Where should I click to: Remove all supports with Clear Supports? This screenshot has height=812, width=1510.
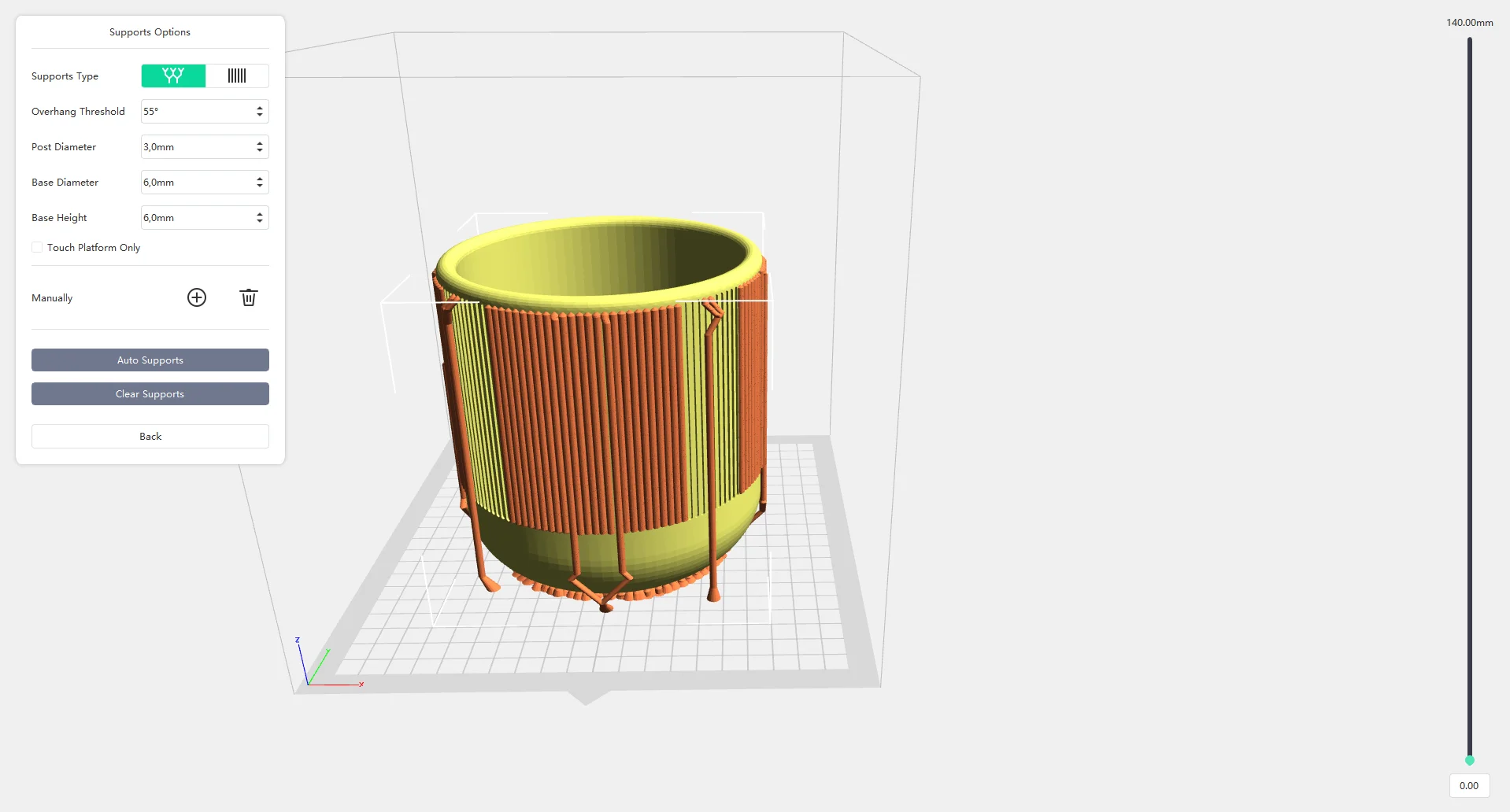pos(150,394)
